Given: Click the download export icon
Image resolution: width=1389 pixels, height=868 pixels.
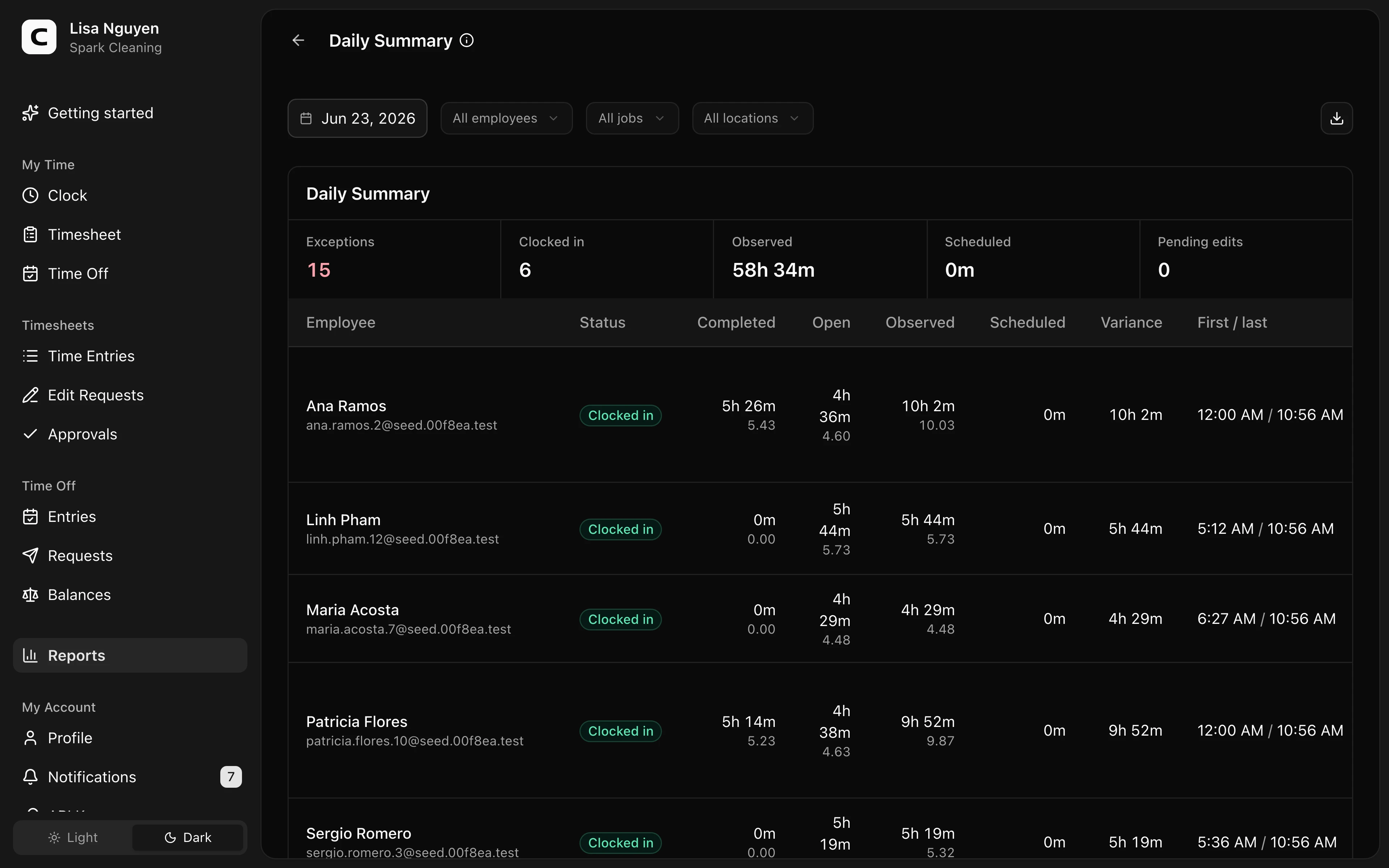Looking at the screenshot, I should (1336, 118).
